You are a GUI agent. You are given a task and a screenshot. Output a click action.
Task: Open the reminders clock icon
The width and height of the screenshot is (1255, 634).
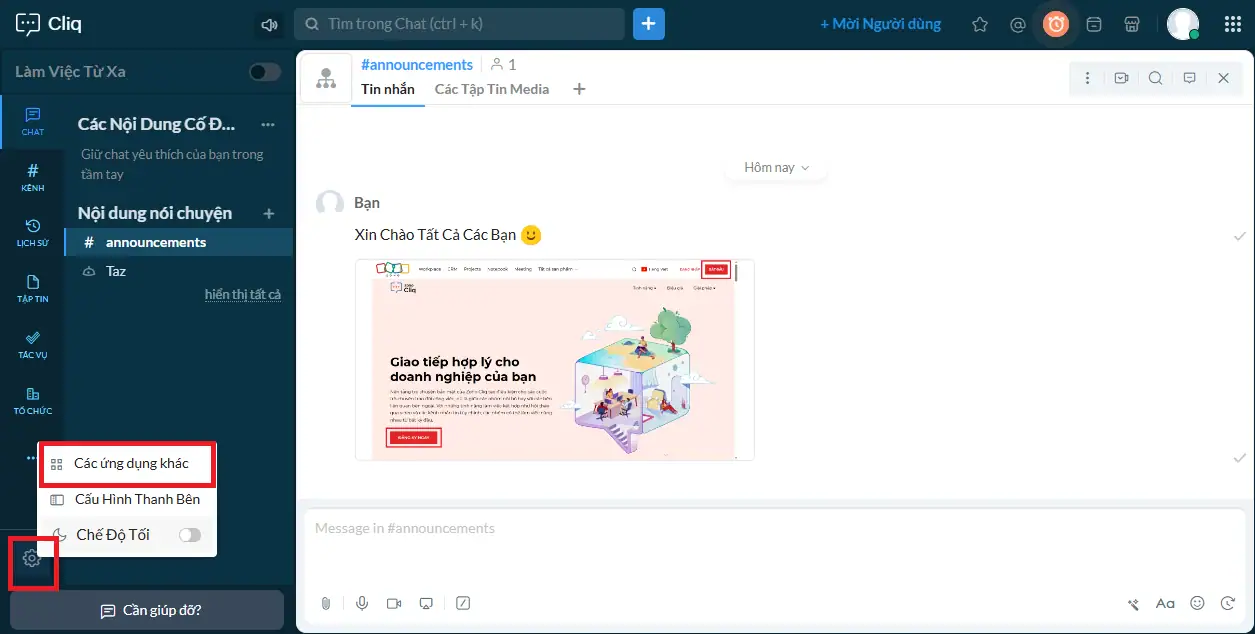point(1056,24)
